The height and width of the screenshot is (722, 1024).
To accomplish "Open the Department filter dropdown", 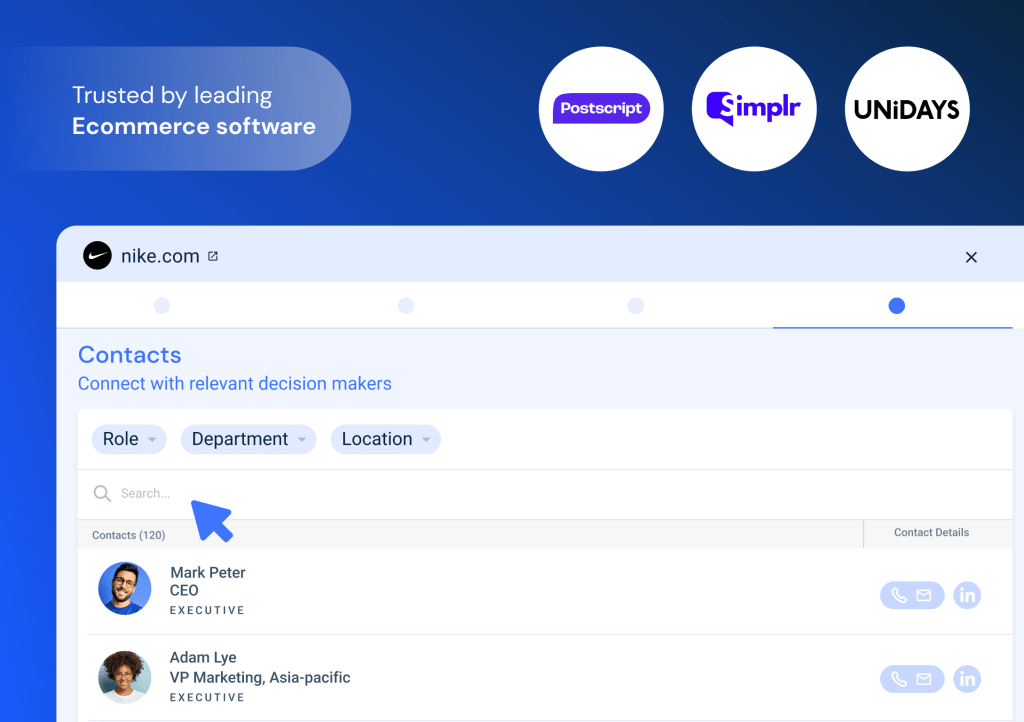I will pyautogui.click(x=248, y=439).
